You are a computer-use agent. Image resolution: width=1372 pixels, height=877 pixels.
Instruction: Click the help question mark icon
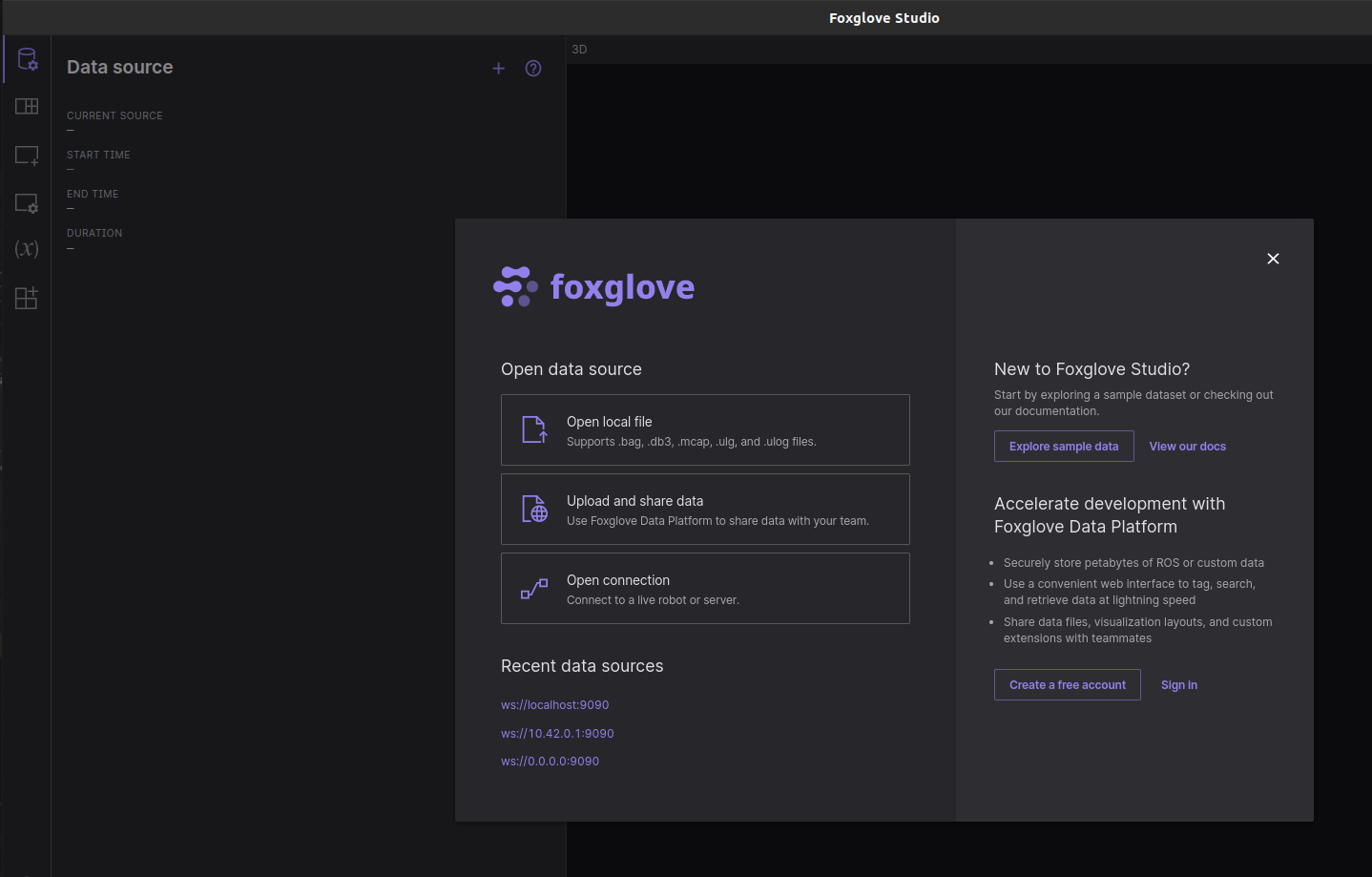(x=533, y=68)
